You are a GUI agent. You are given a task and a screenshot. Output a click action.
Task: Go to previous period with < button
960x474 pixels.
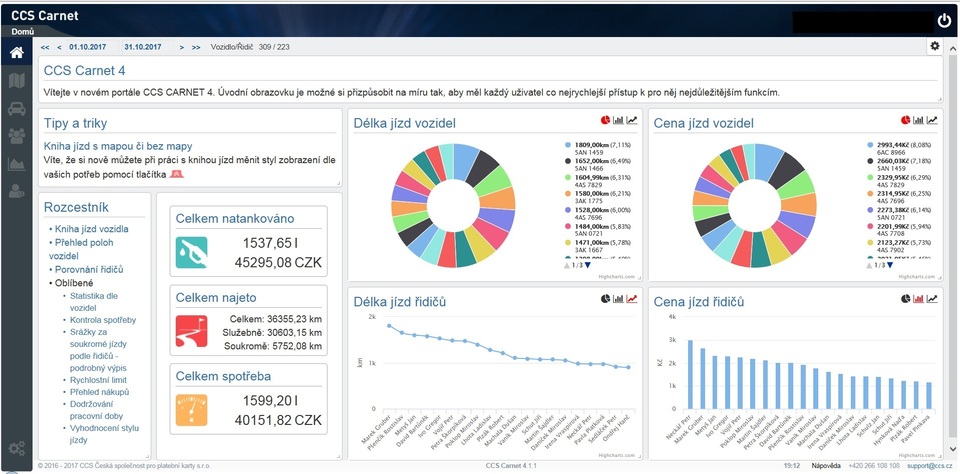pyautogui.click(x=59, y=47)
